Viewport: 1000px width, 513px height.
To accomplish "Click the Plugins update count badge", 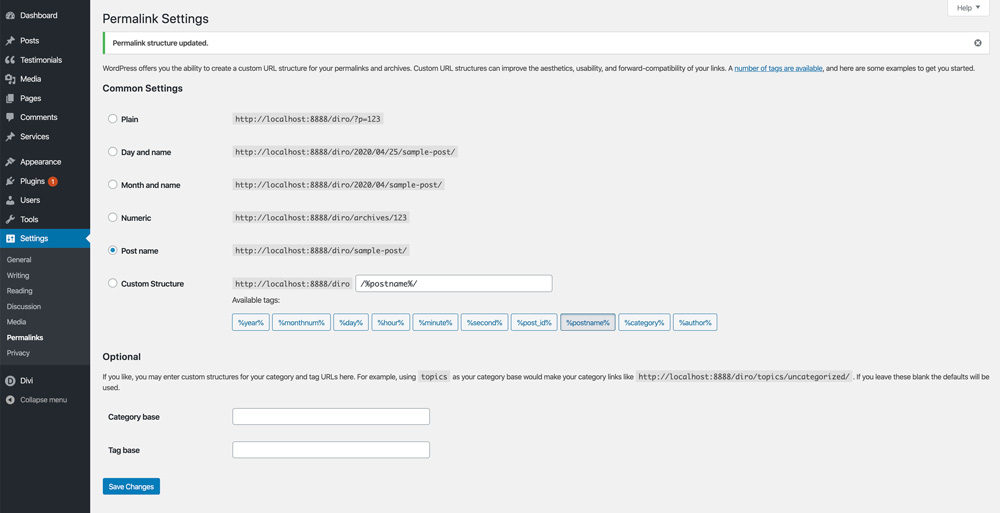I will click(53, 181).
